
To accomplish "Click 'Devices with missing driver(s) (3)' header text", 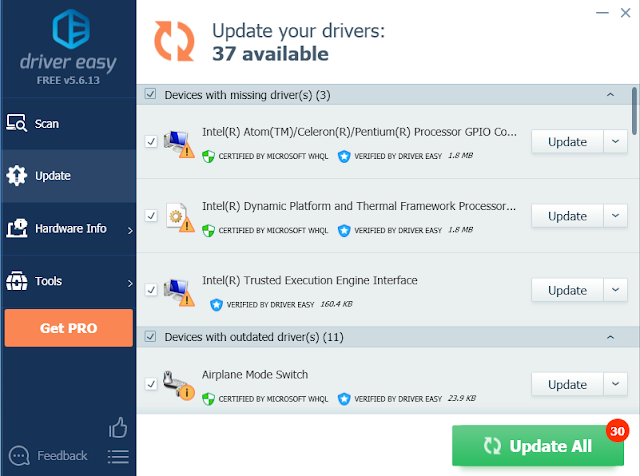I will [x=247, y=95].
